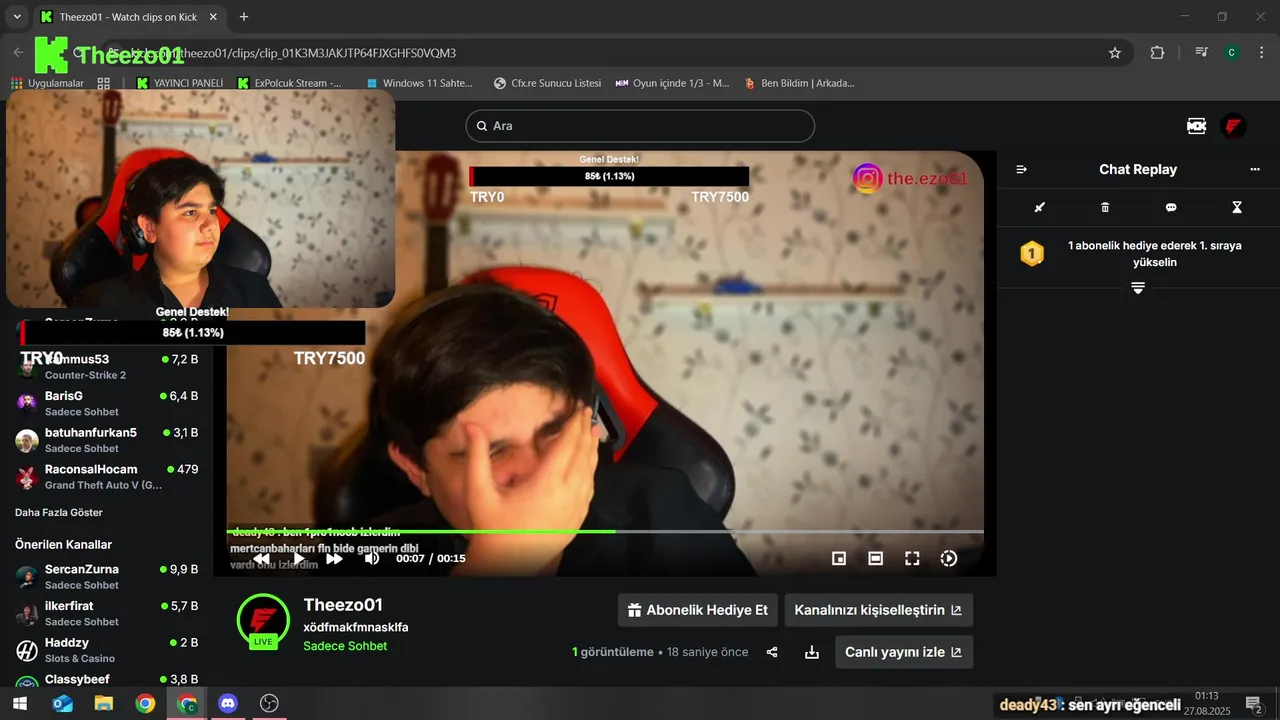Open Chat Replay three-dot options menu
The height and width of the screenshot is (720, 1280).
click(x=1255, y=169)
